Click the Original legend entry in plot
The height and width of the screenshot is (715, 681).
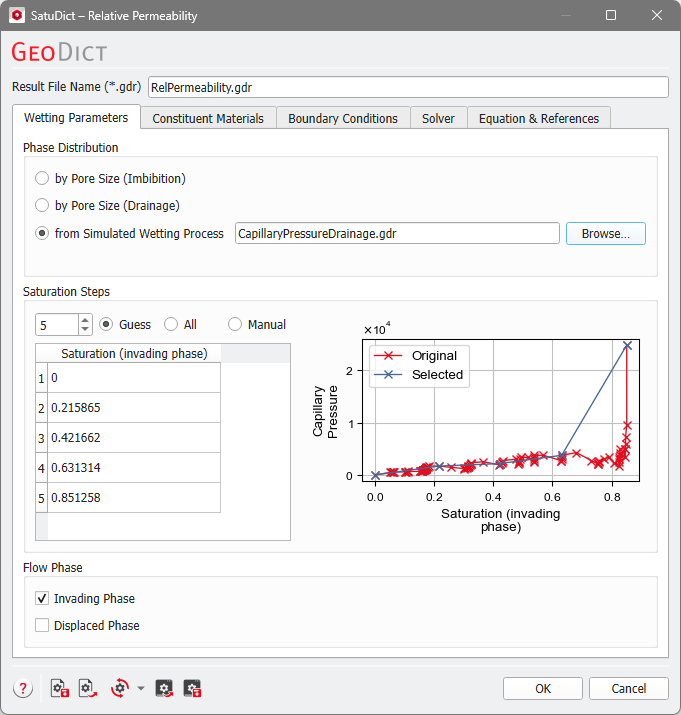pyautogui.click(x=416, y=356)
